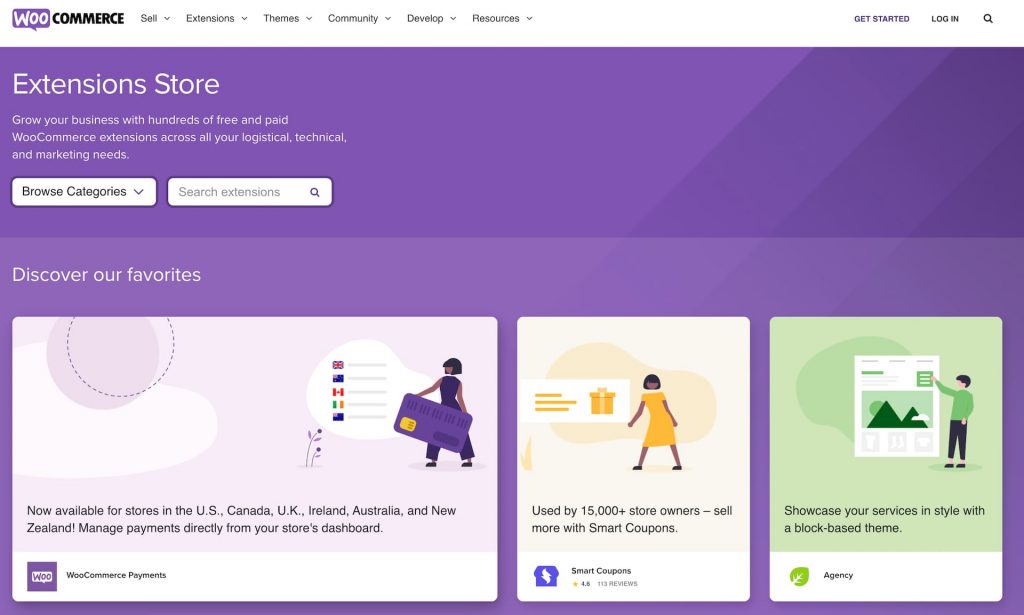The height and width of the screenshot is (615, 1024).
Task: Click the search icon inside extensions field
Action: click(315, 192)
